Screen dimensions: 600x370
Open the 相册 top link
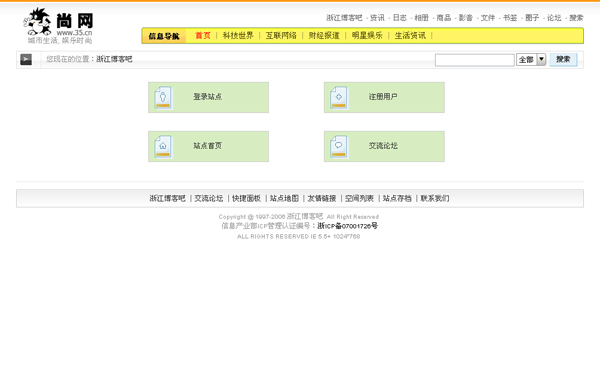coord(421,18)
